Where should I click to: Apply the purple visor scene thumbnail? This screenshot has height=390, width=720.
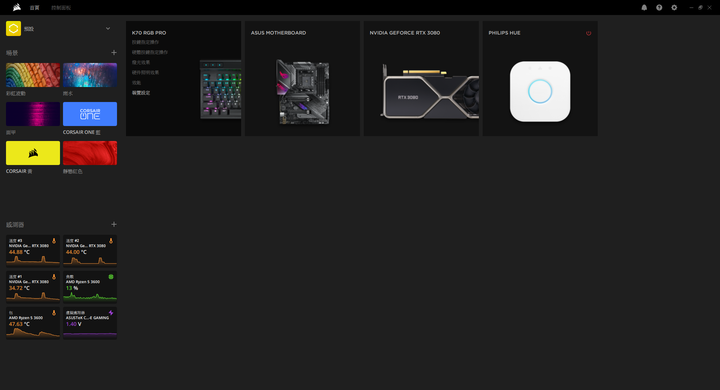point(33,114)
